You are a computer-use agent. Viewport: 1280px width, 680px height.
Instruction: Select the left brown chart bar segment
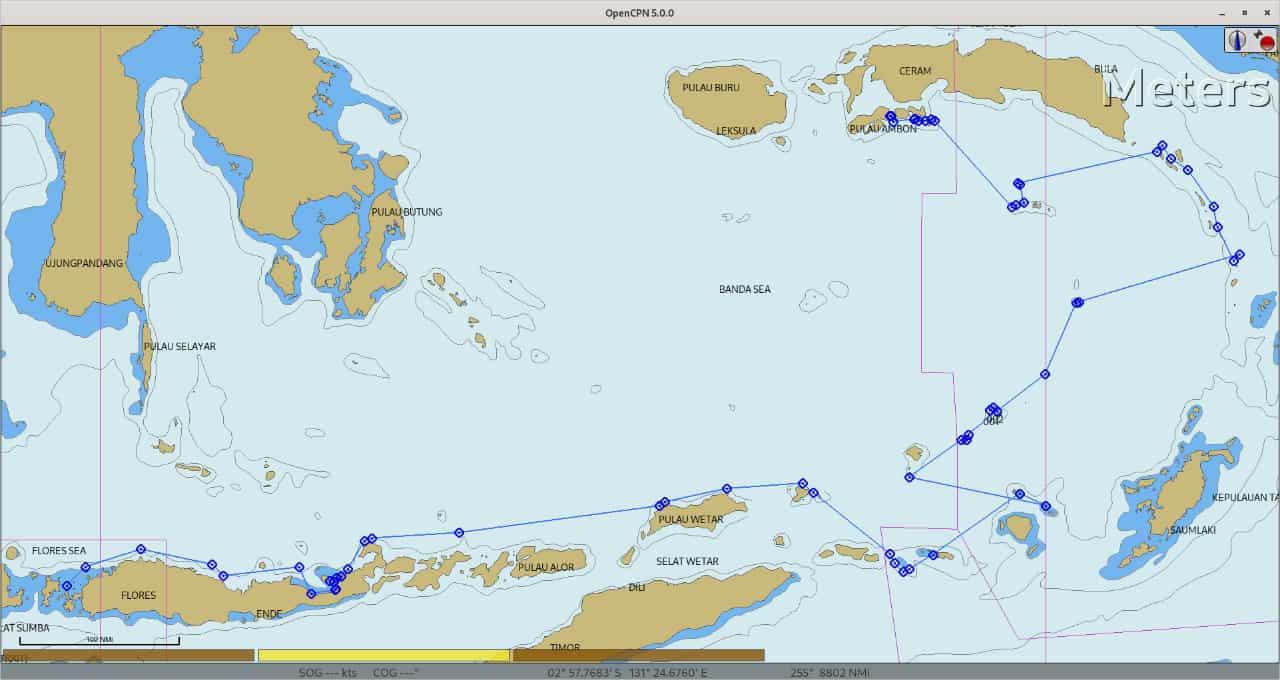coord(128,655)
